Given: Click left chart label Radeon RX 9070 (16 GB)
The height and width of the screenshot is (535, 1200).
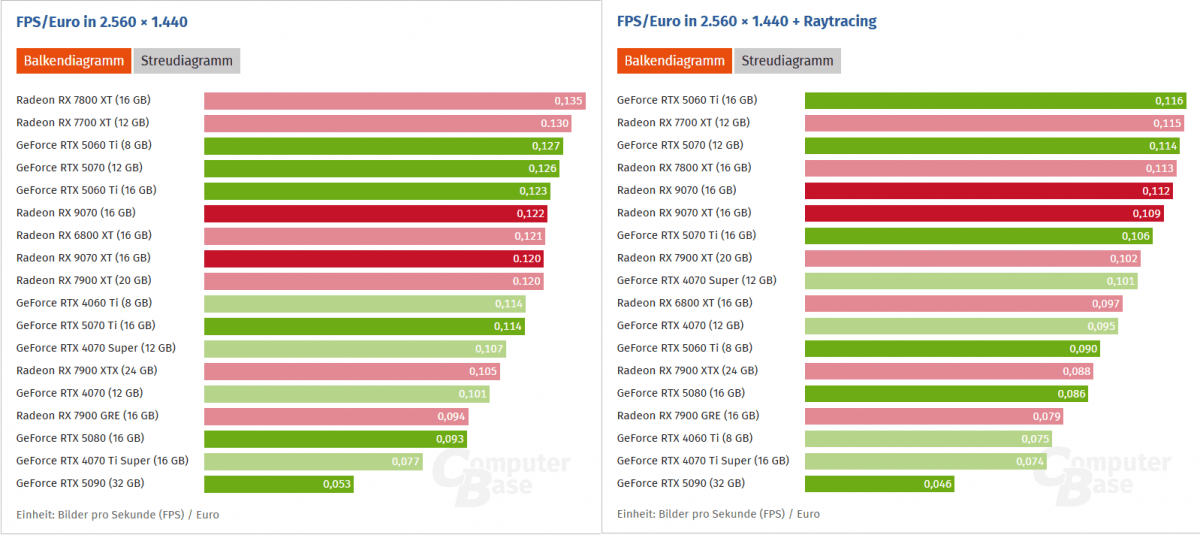Looking at the screenshot, I should pyautogui.click(x=76, y=213).
